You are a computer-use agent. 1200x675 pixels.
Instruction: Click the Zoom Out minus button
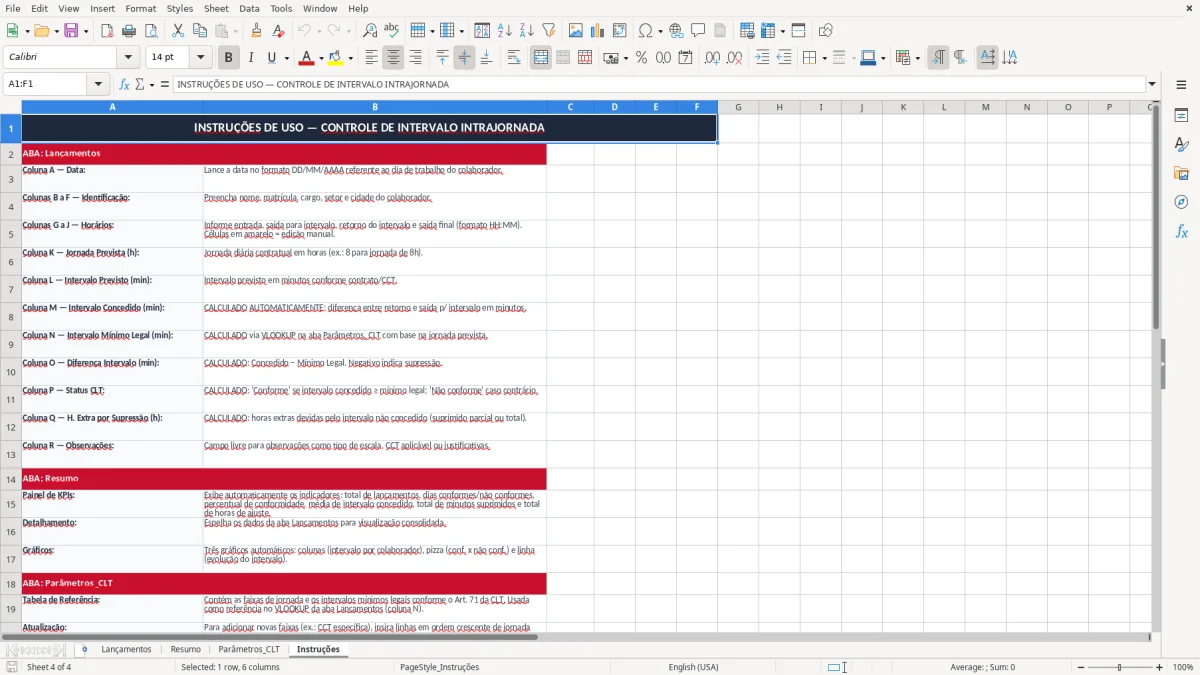click(x=1079, y=667)
